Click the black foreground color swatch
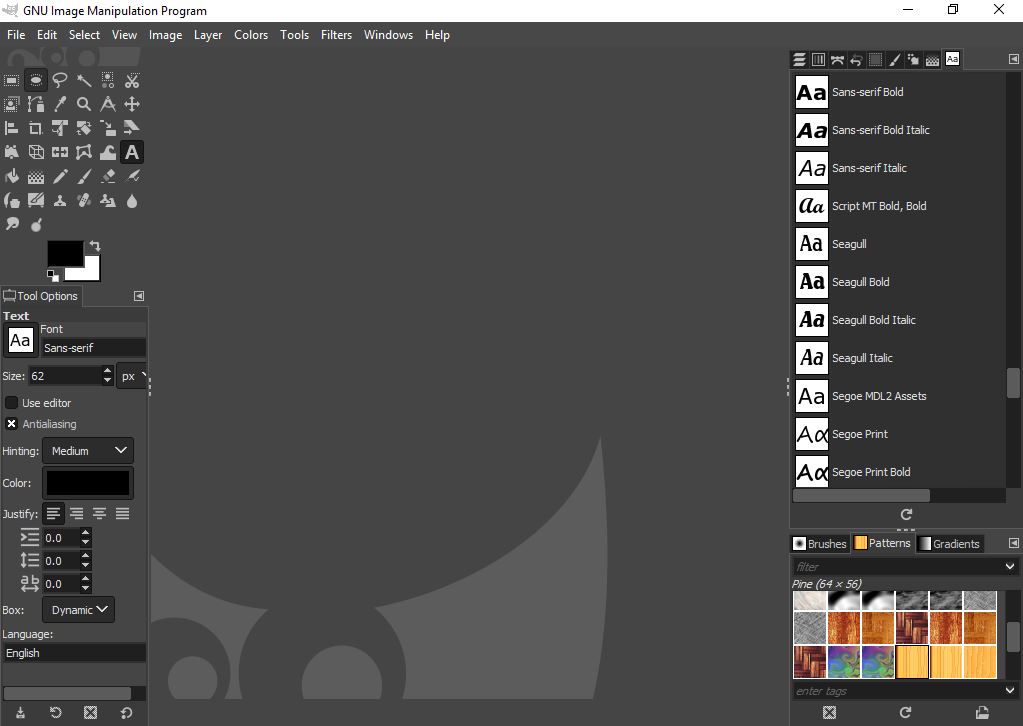This screenshot has height=726, width=1023. coord(63,252)
